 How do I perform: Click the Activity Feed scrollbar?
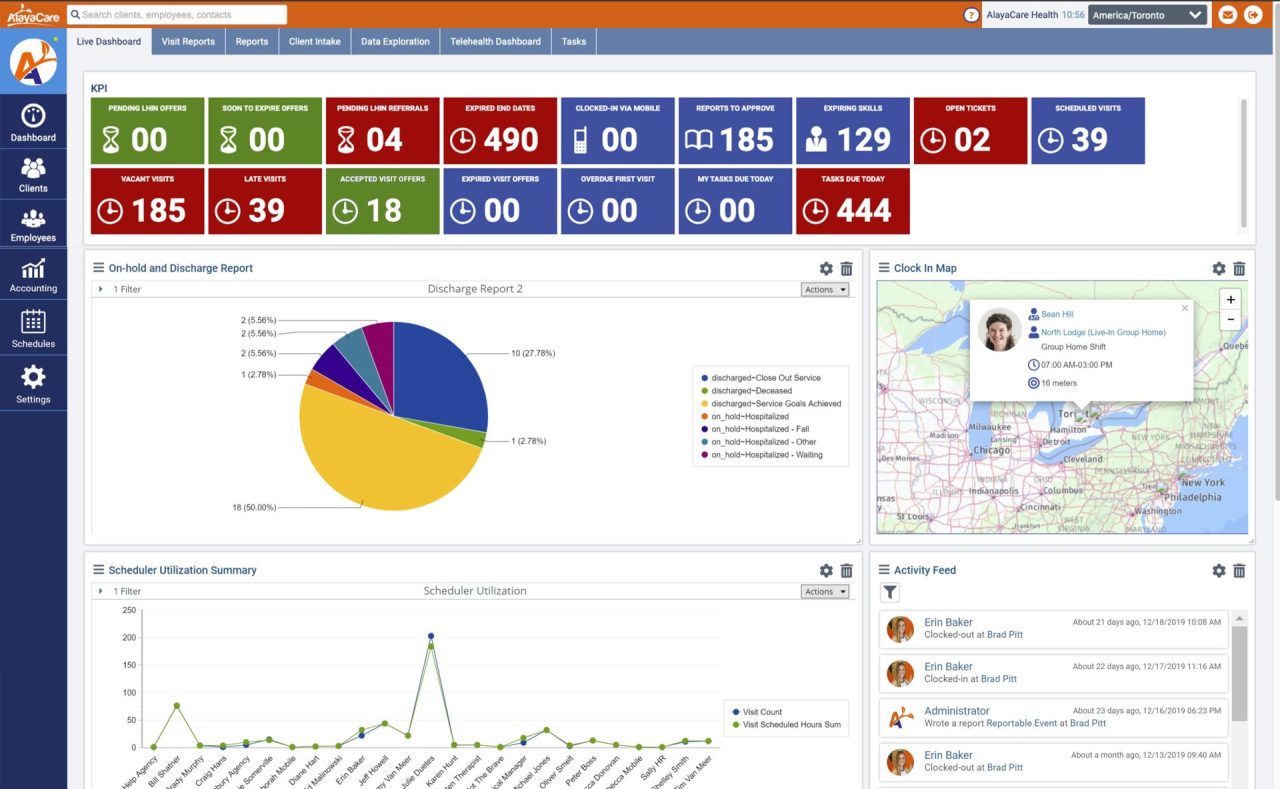1240,673
